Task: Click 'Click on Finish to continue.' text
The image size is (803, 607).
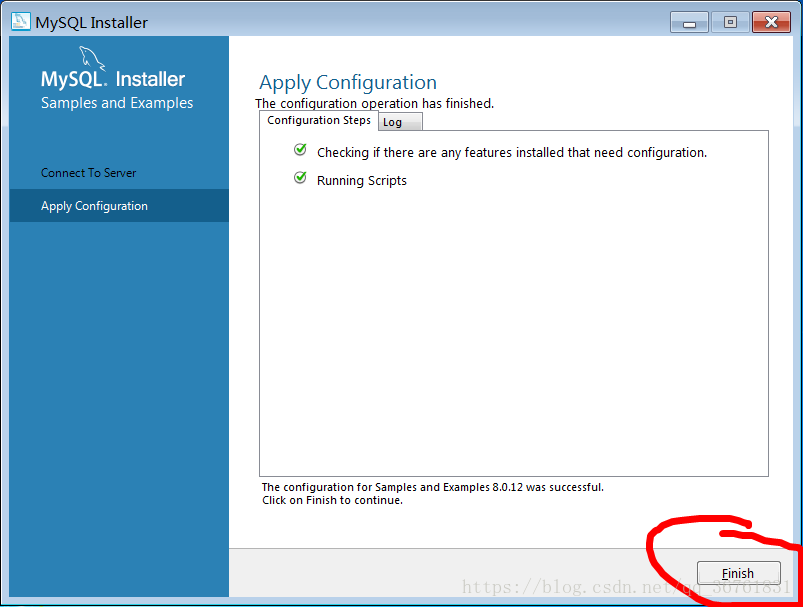Action: (x=332, y=500)
